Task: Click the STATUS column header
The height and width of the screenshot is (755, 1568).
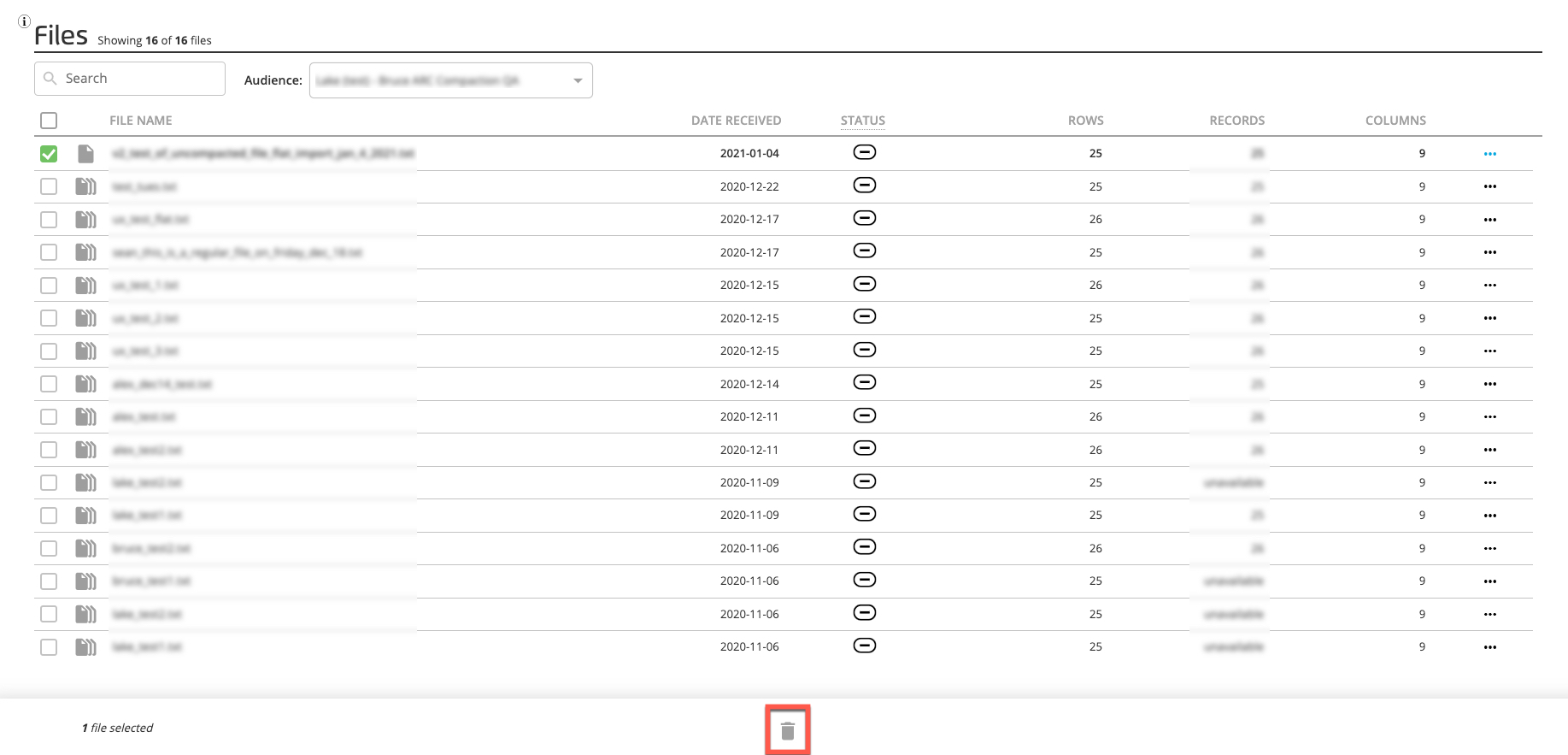Action: point(863,121)
